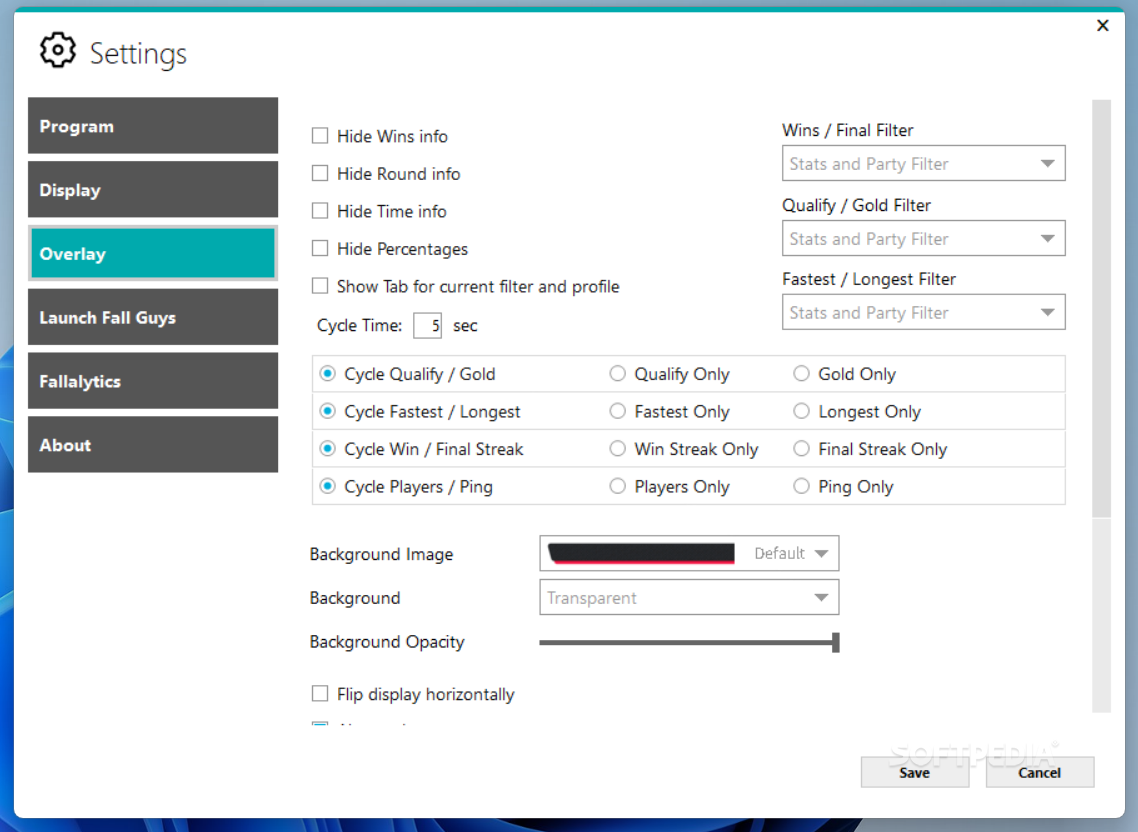Expand the Background Transparent dropdown
This screenshot has width=1138, height=832.
pos(689,598)
